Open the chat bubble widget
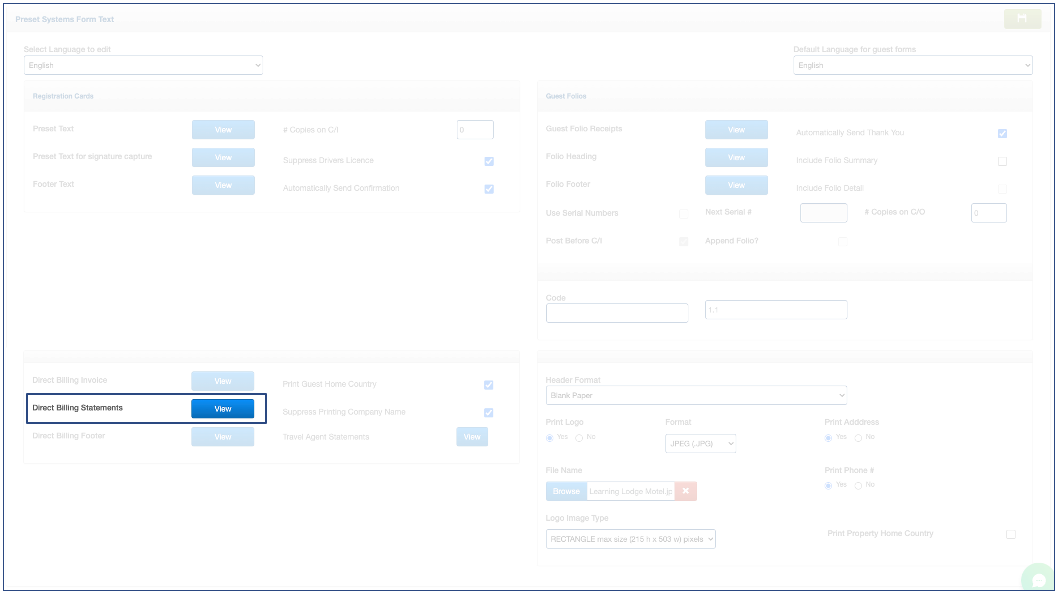This screenshot has width=1058, height=594. point(1039,579)
